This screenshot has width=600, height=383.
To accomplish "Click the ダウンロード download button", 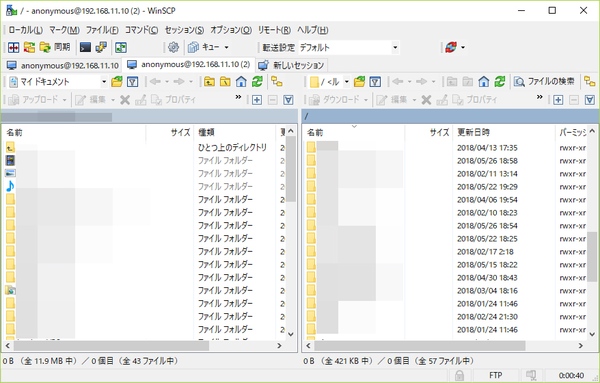I will pyautogui.click(x=334, y=100).
